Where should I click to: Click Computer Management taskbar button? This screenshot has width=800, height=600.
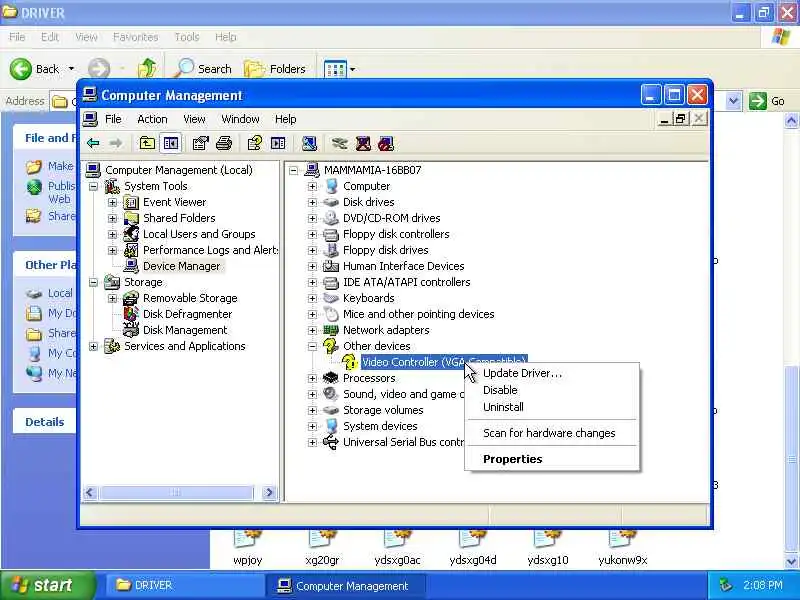click(x=344, y=586)
